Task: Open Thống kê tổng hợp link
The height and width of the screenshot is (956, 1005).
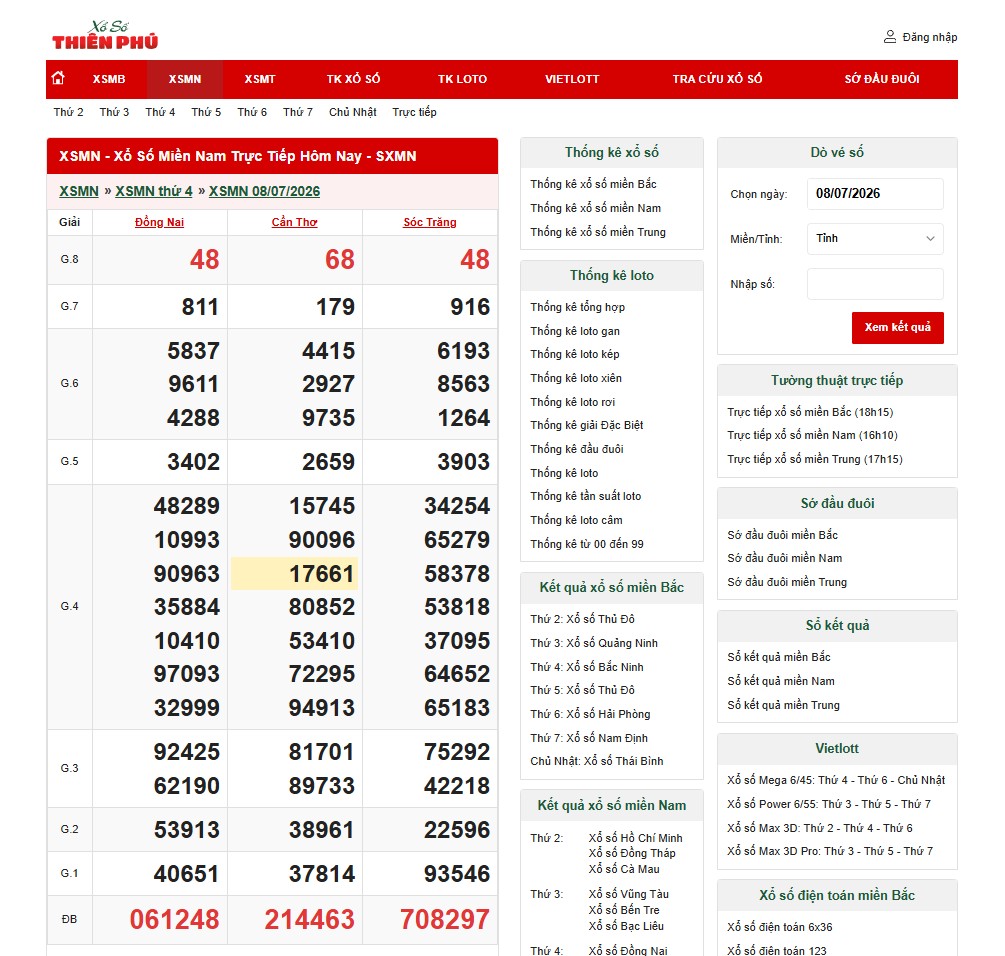Action: click(x=577, y=307)
